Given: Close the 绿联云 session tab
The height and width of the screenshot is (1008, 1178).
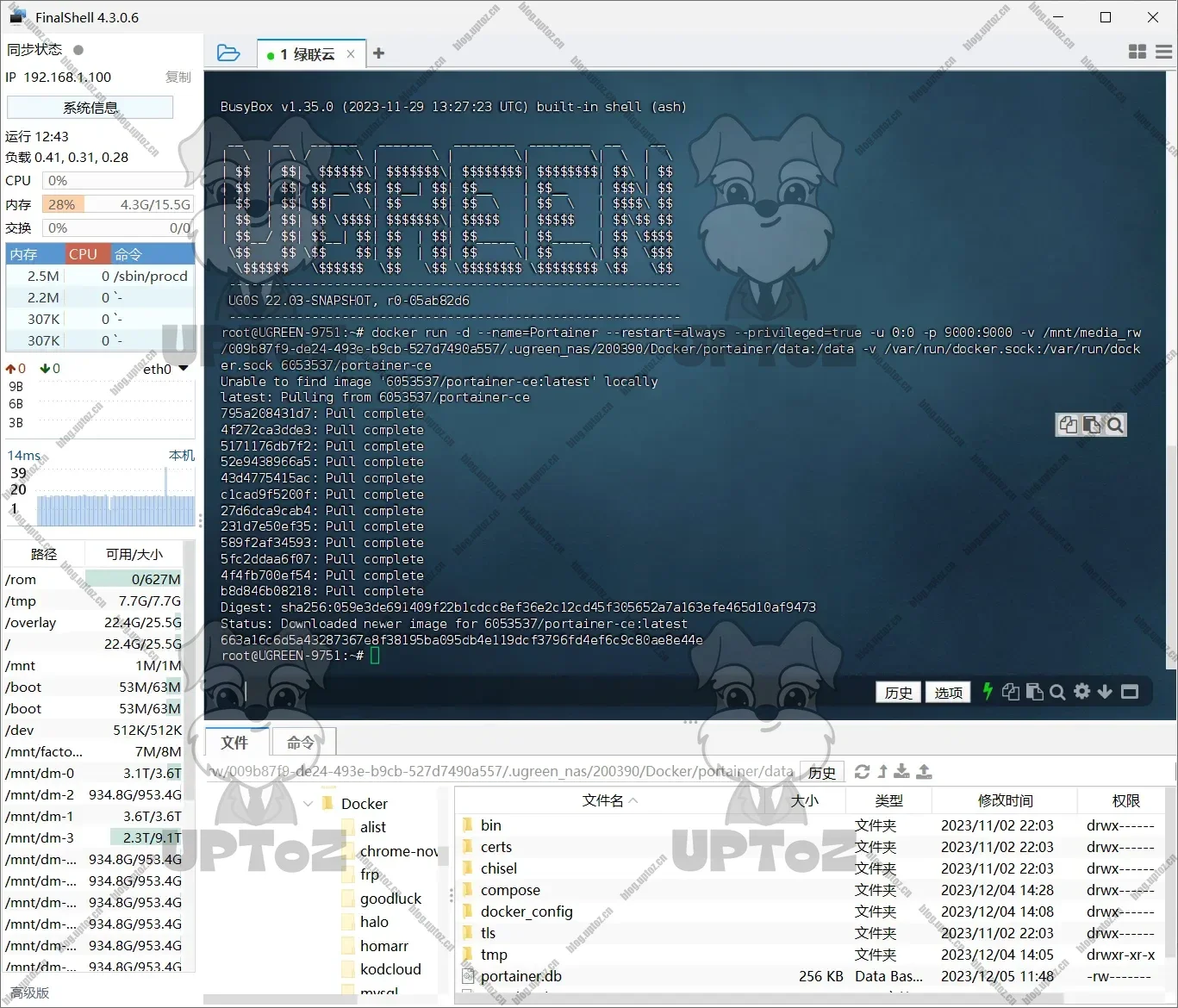Looking at the screenshot, I should (x=351, y=53).
